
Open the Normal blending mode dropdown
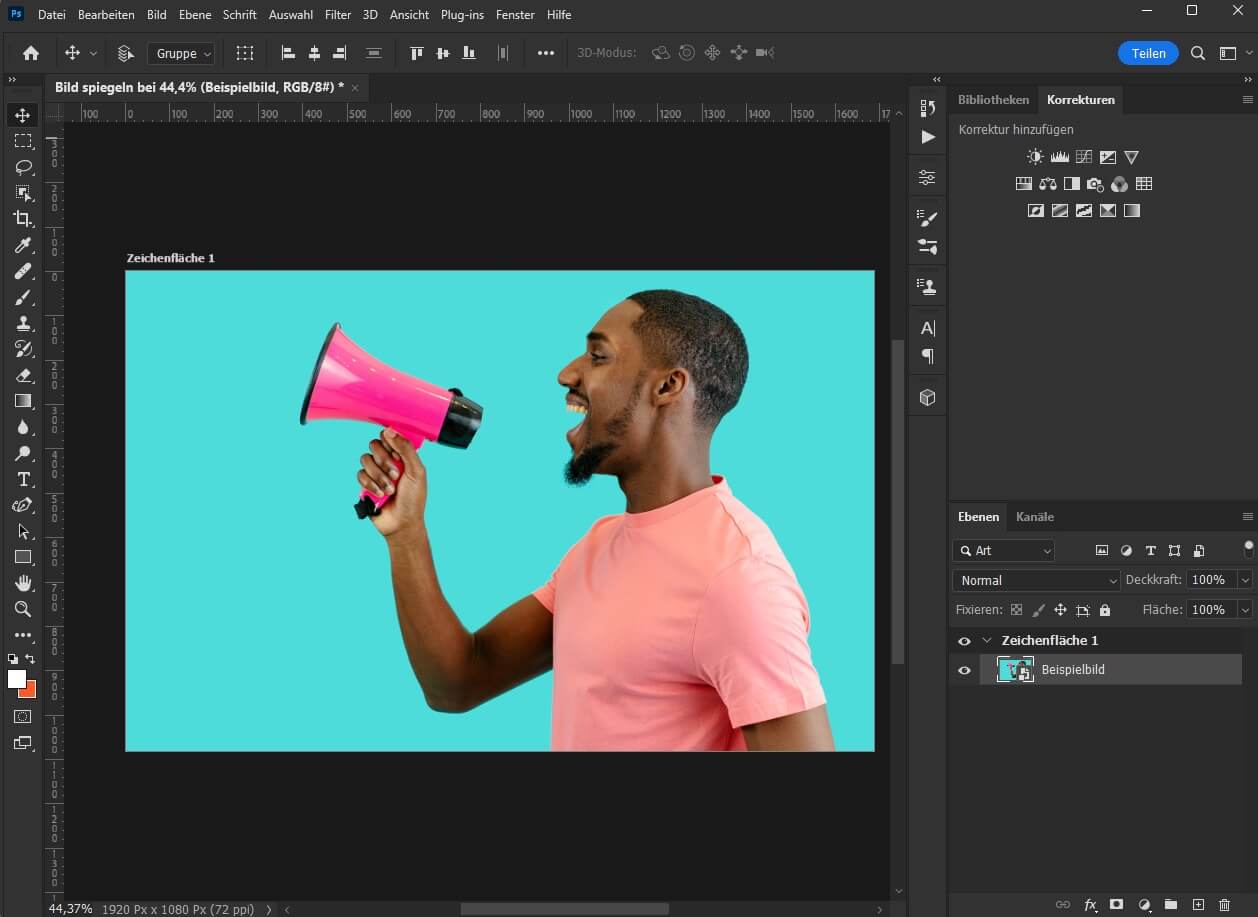tap(1035, 580)
